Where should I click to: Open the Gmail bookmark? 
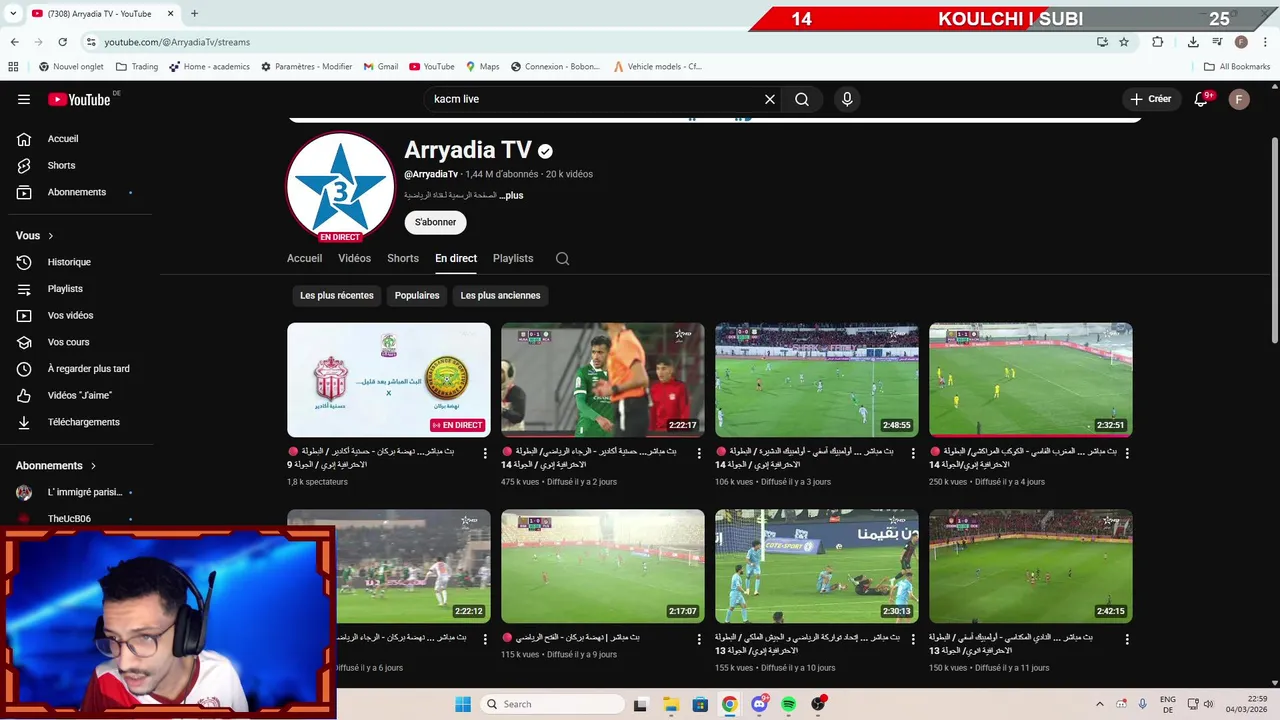point(380,67)
